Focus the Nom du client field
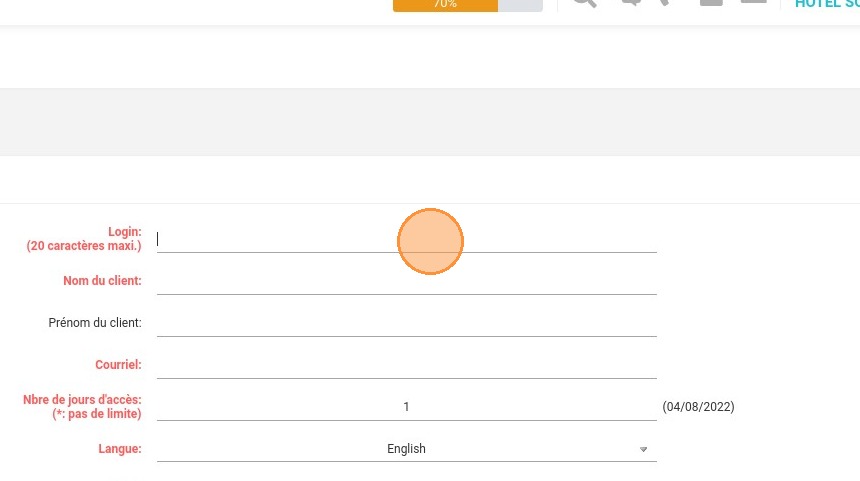Screen dimensions: 860x481 point(406,281)
